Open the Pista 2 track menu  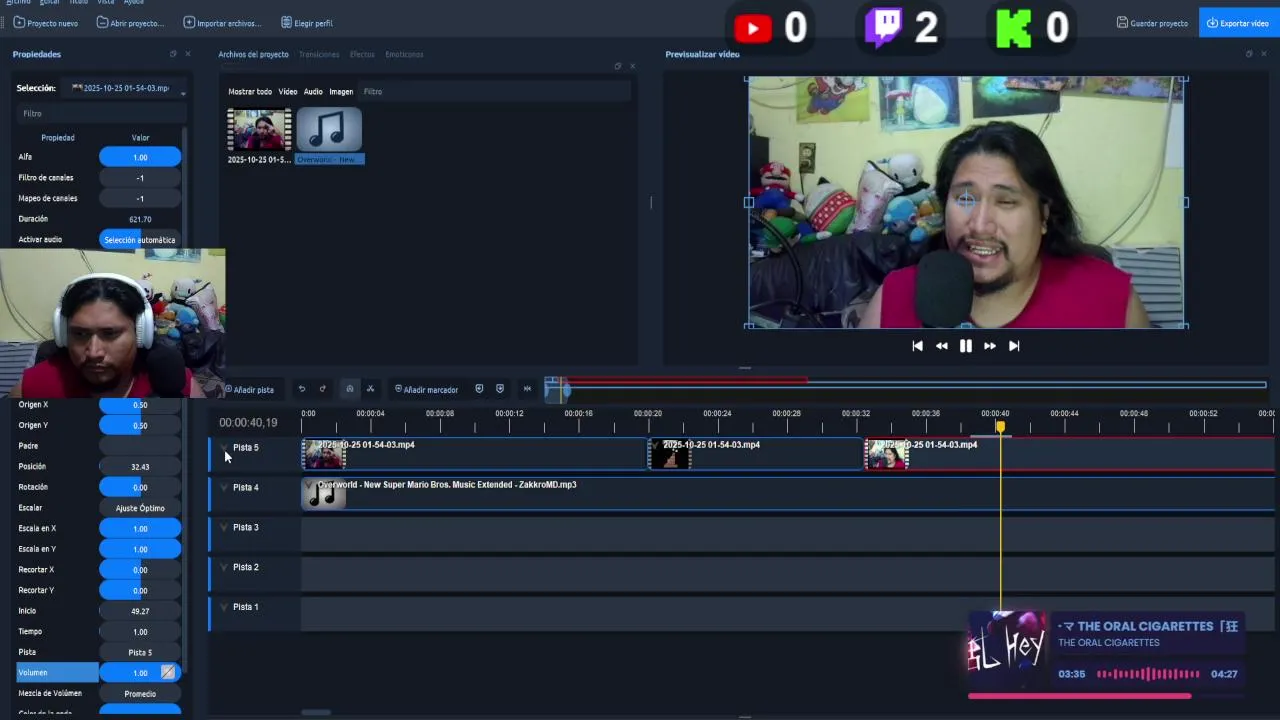click(224, 568)
